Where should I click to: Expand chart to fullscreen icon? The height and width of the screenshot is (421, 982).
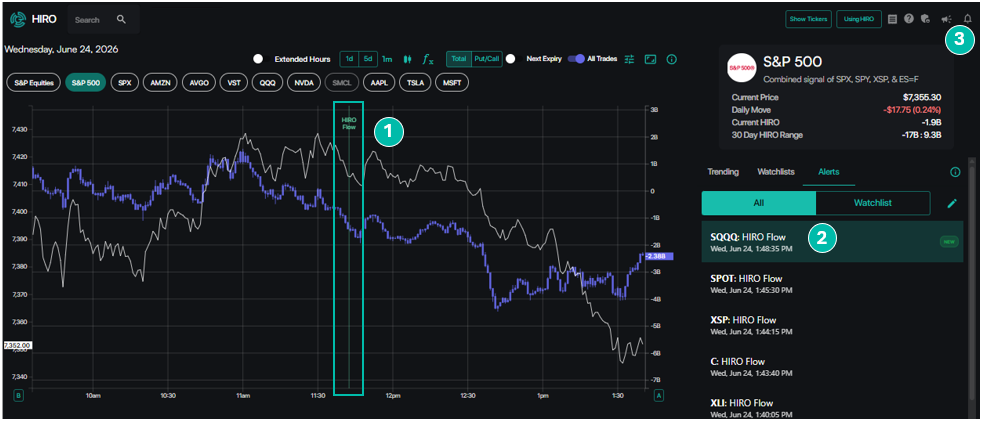point(651,59)
